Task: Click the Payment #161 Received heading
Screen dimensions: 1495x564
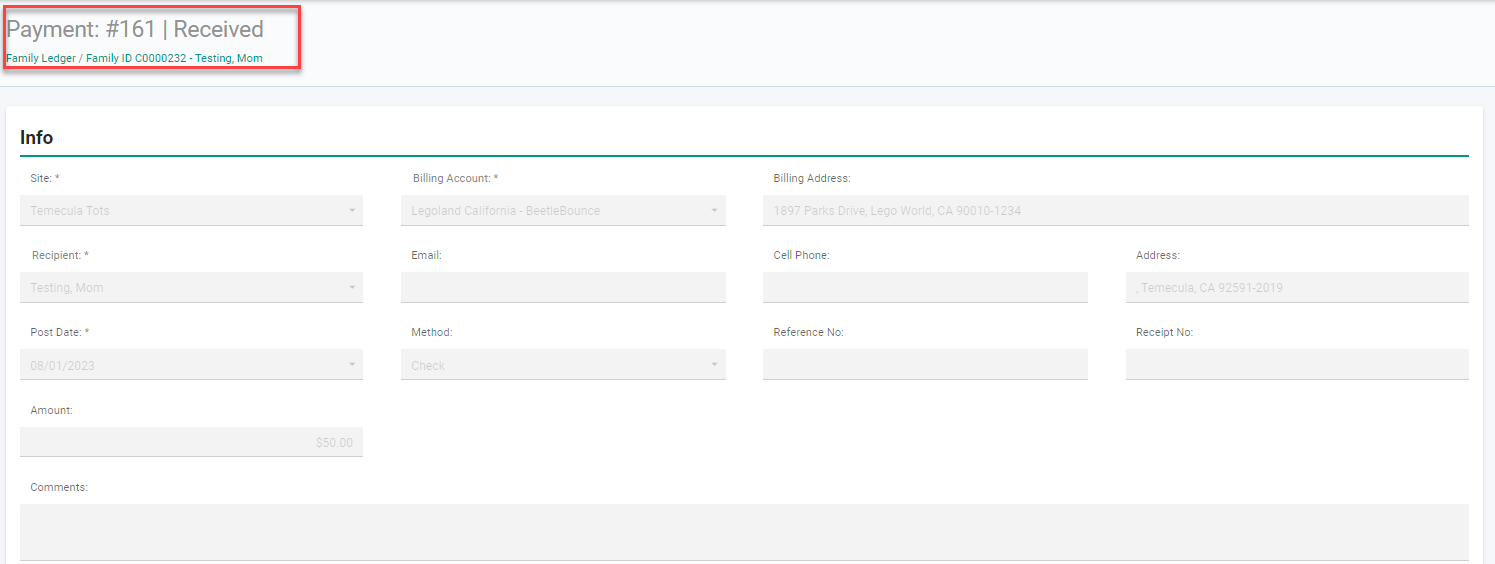Action: (x=135, y=29)
